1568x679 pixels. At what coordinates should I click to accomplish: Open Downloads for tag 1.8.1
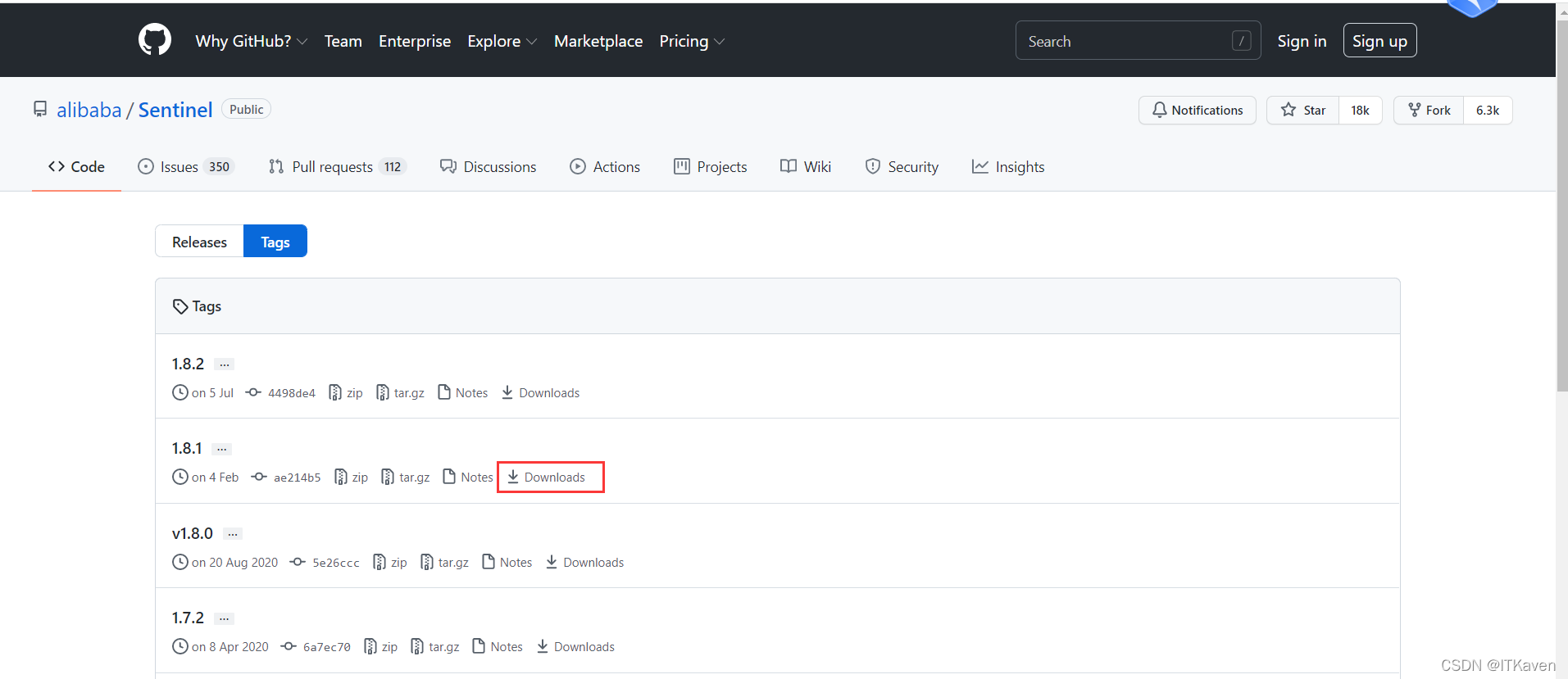click(x=546, y=478)
